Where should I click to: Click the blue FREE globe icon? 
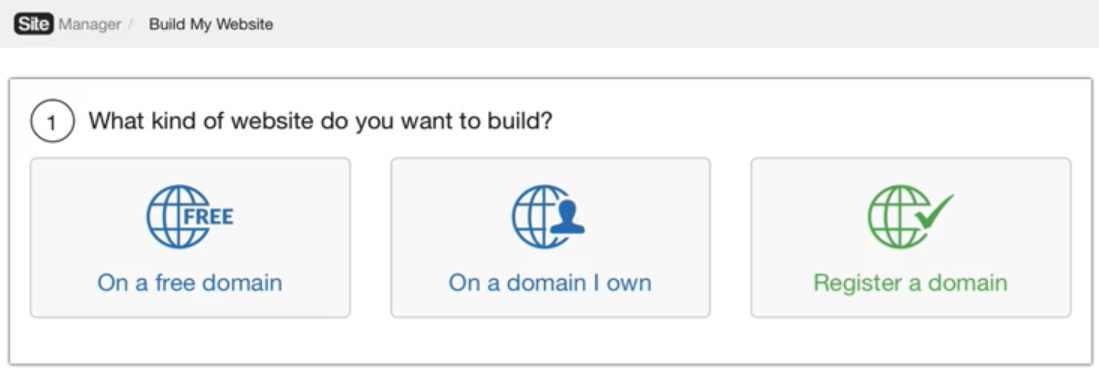pyautogui.click(x=190, y=216)
